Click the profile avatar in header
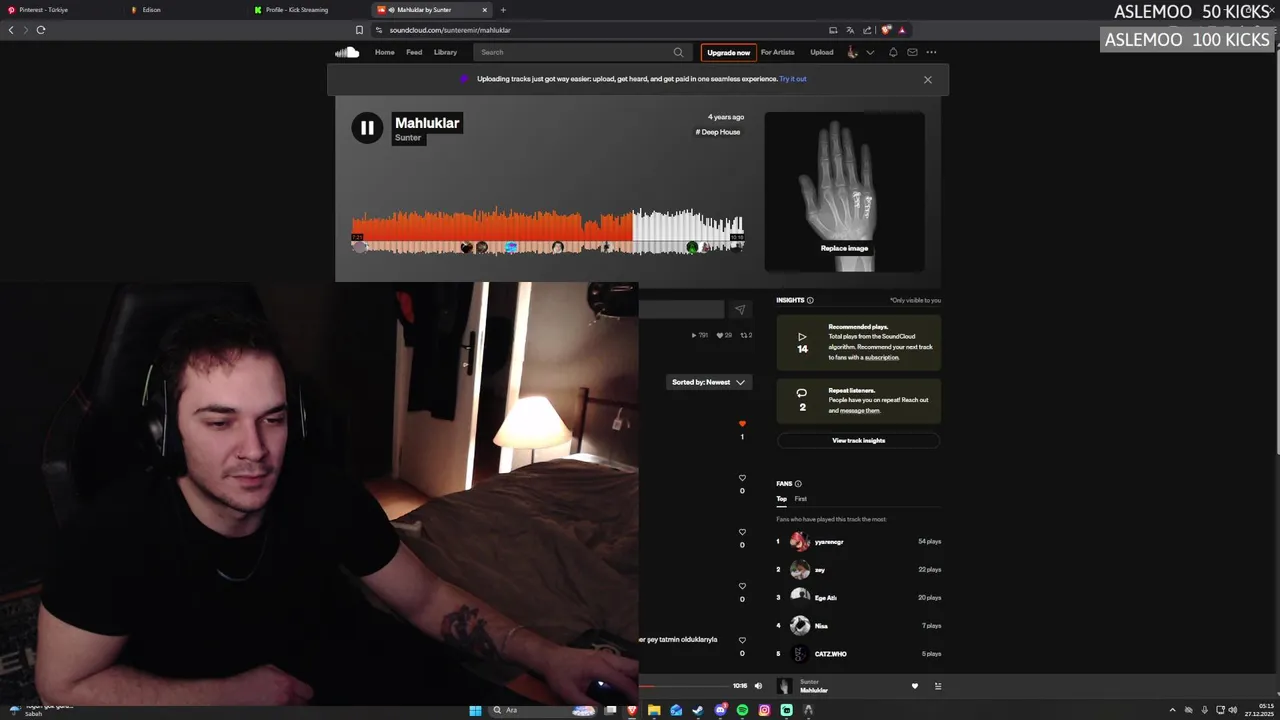This screenshot has height=720, width=1280. [853, 52]
